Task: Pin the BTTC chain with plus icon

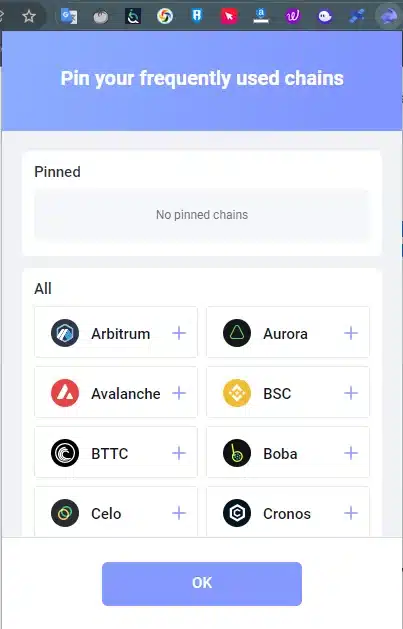Action: coord(179,453)
